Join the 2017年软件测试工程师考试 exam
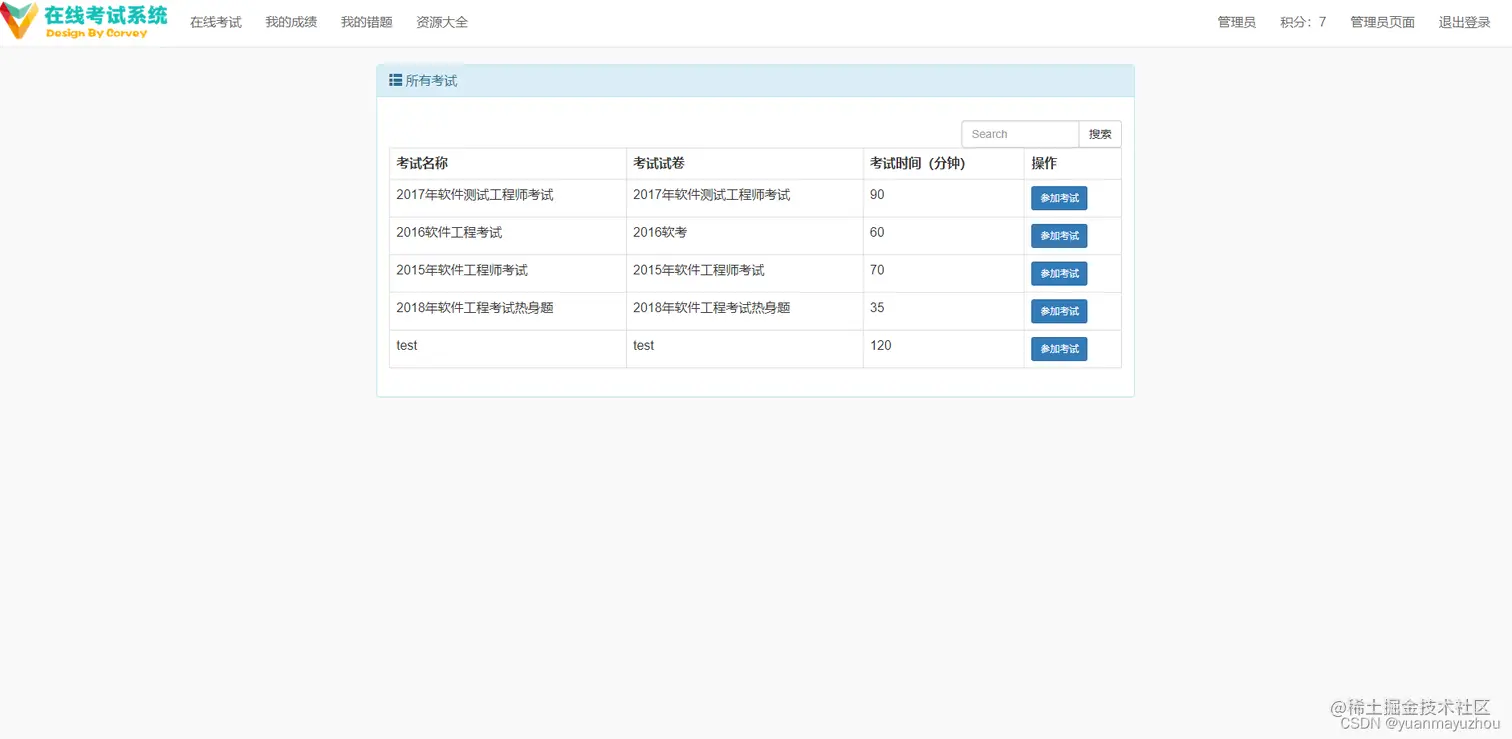Screen dimensions: 1512x739 (1059, 198)
